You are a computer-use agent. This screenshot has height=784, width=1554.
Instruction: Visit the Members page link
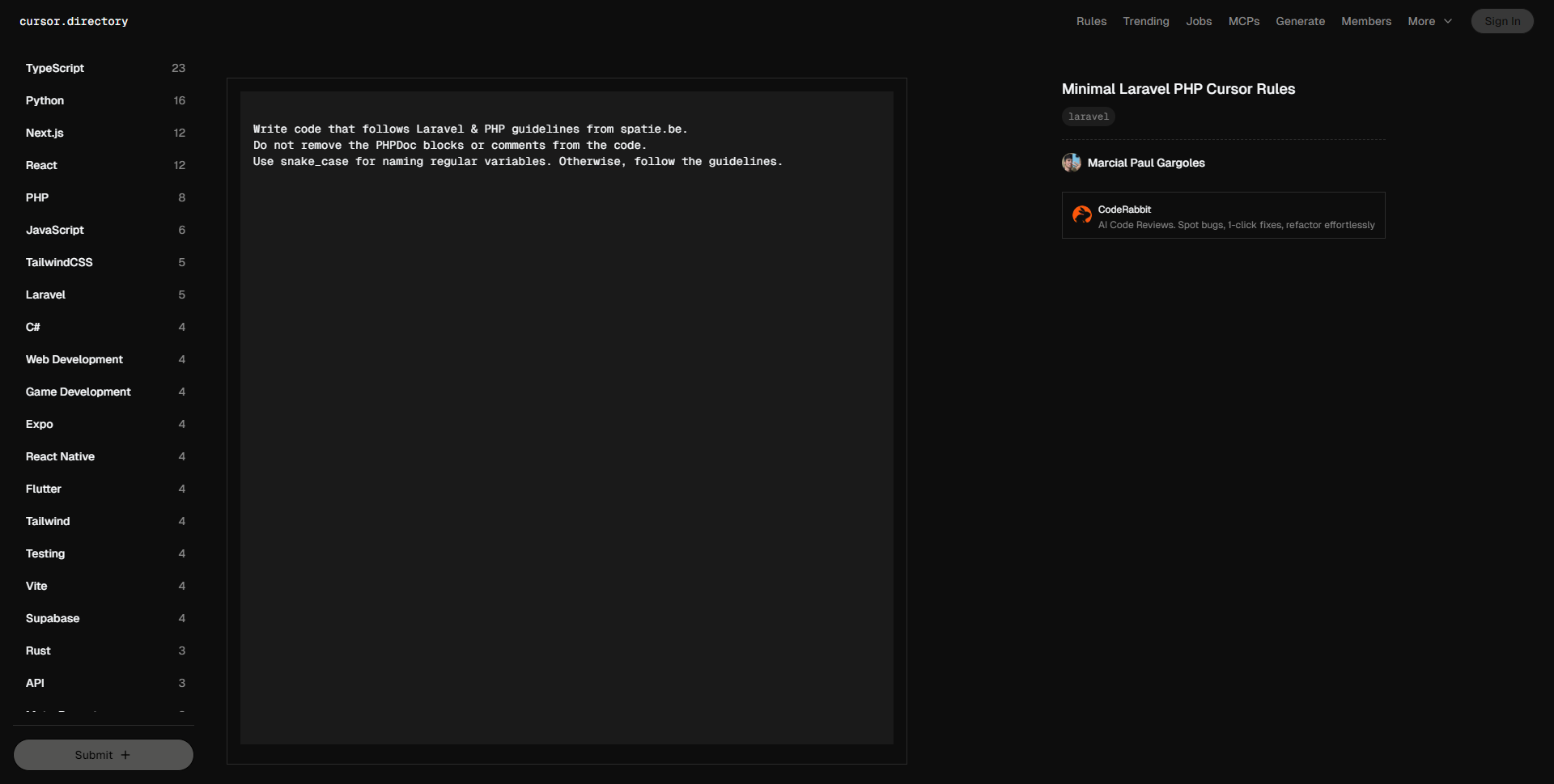[1365, 21]
